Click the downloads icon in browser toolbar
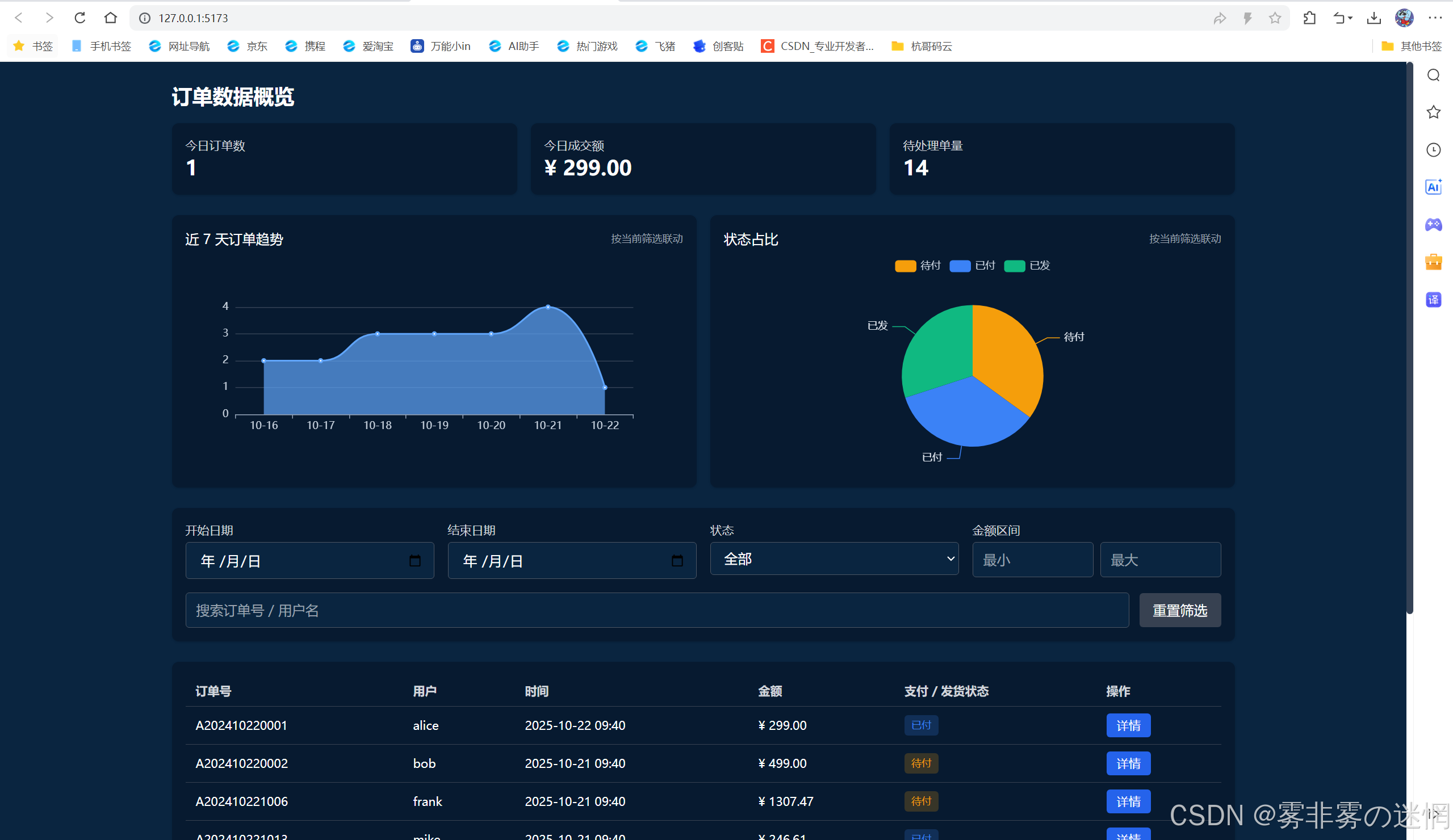 (1374, 18)
